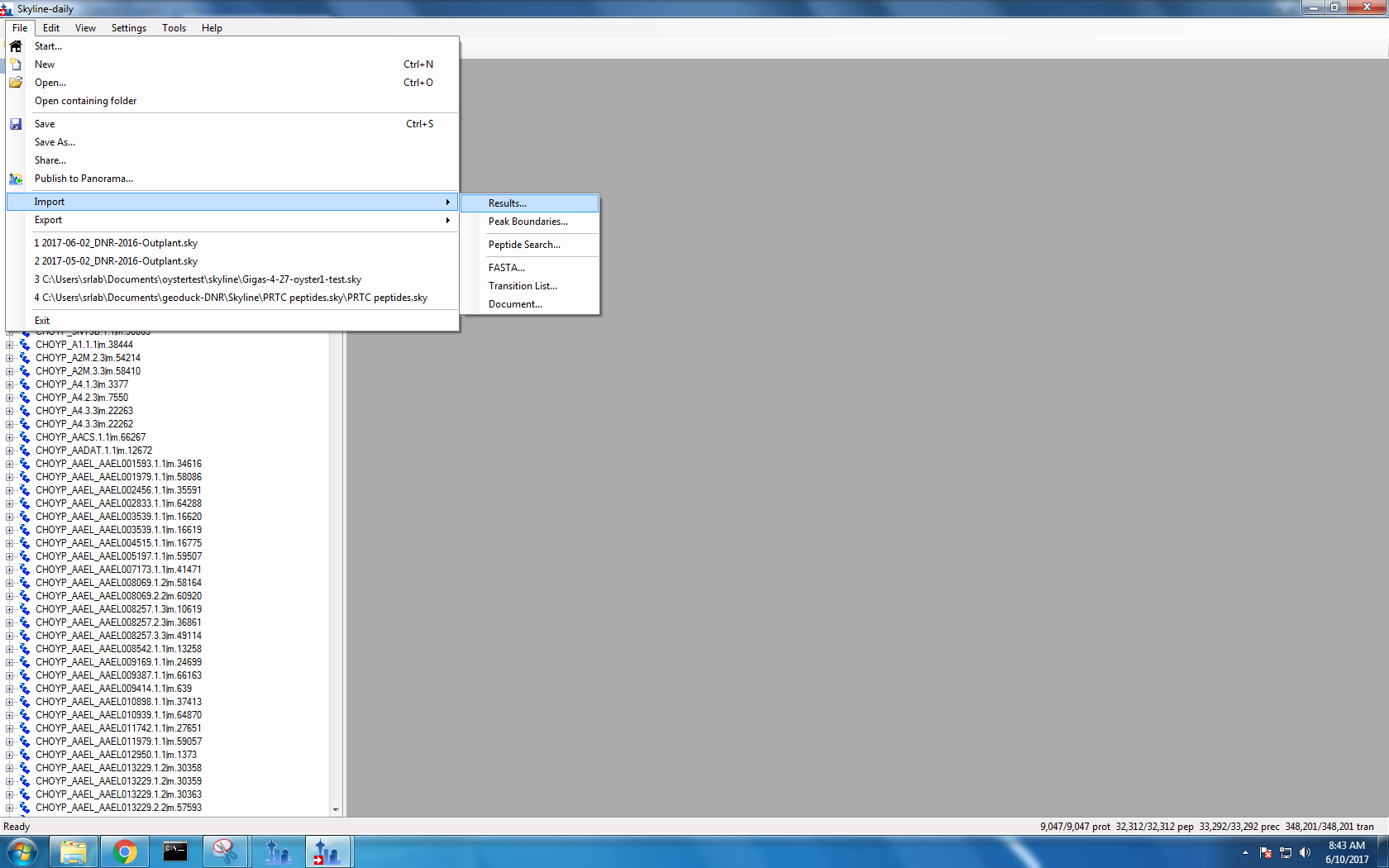Click the protein icon beside CHOYP_AACS.1.1|m.66267
1389x868 pixels.
[25, 437]
